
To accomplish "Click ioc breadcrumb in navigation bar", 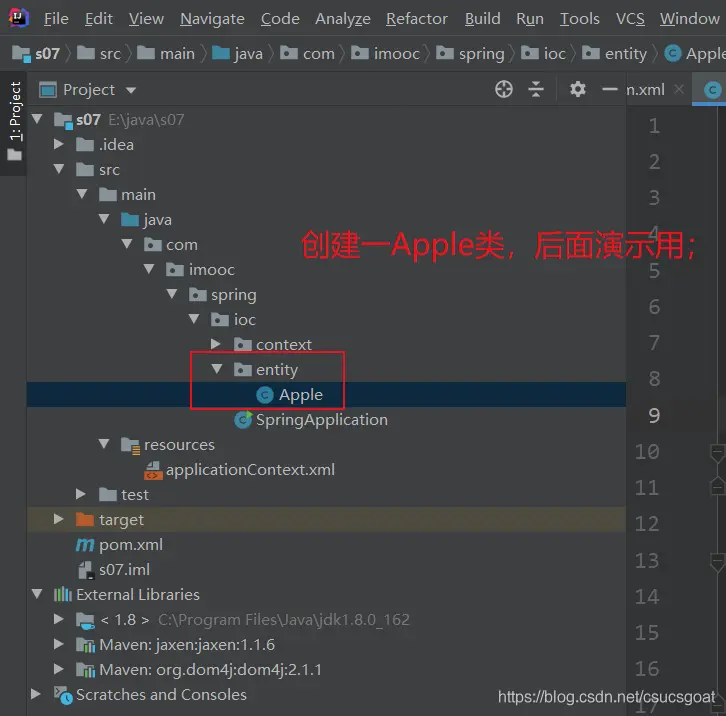I will 544,54.
